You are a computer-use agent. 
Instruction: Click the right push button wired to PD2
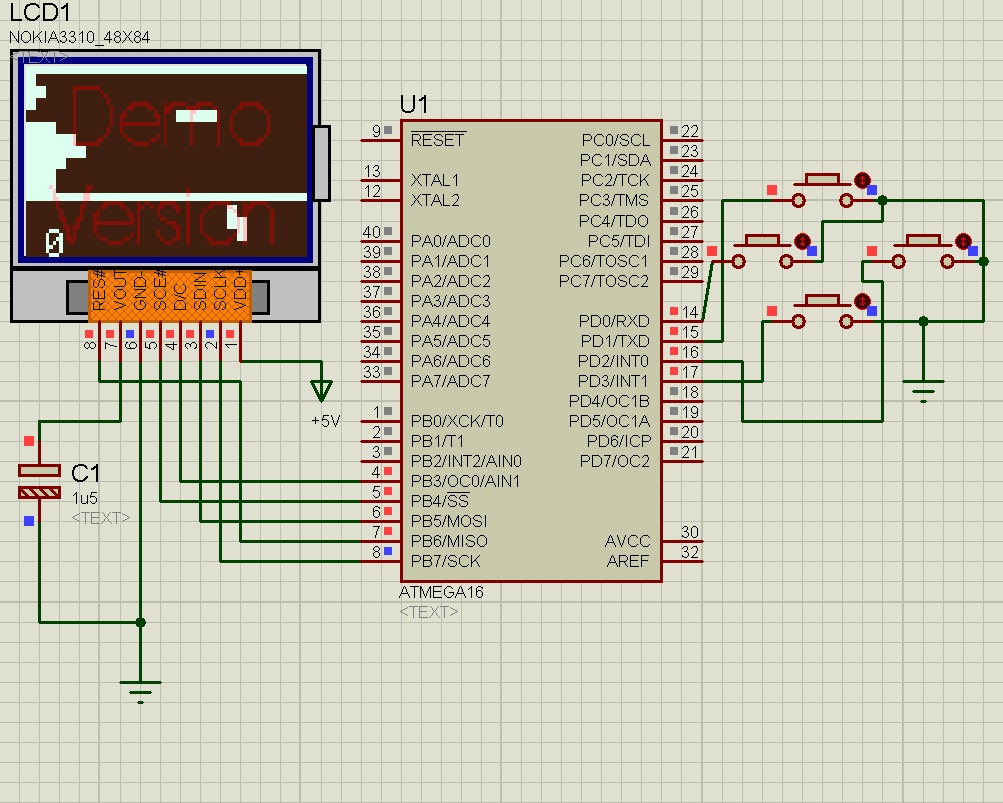point(923,252)
